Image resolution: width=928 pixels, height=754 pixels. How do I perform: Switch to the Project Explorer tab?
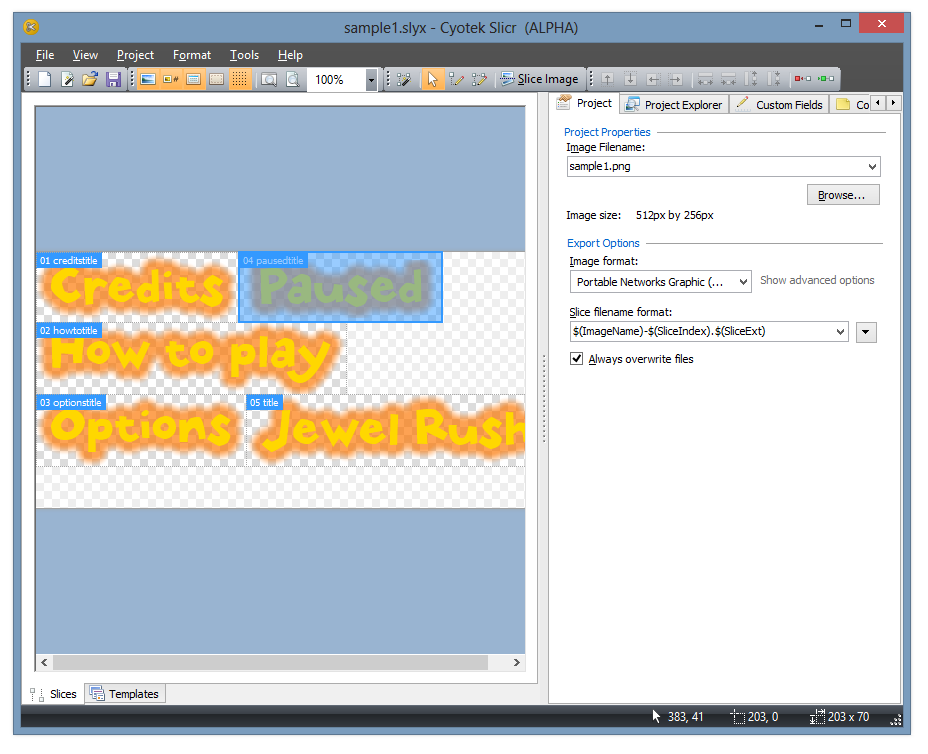(674, 104)
